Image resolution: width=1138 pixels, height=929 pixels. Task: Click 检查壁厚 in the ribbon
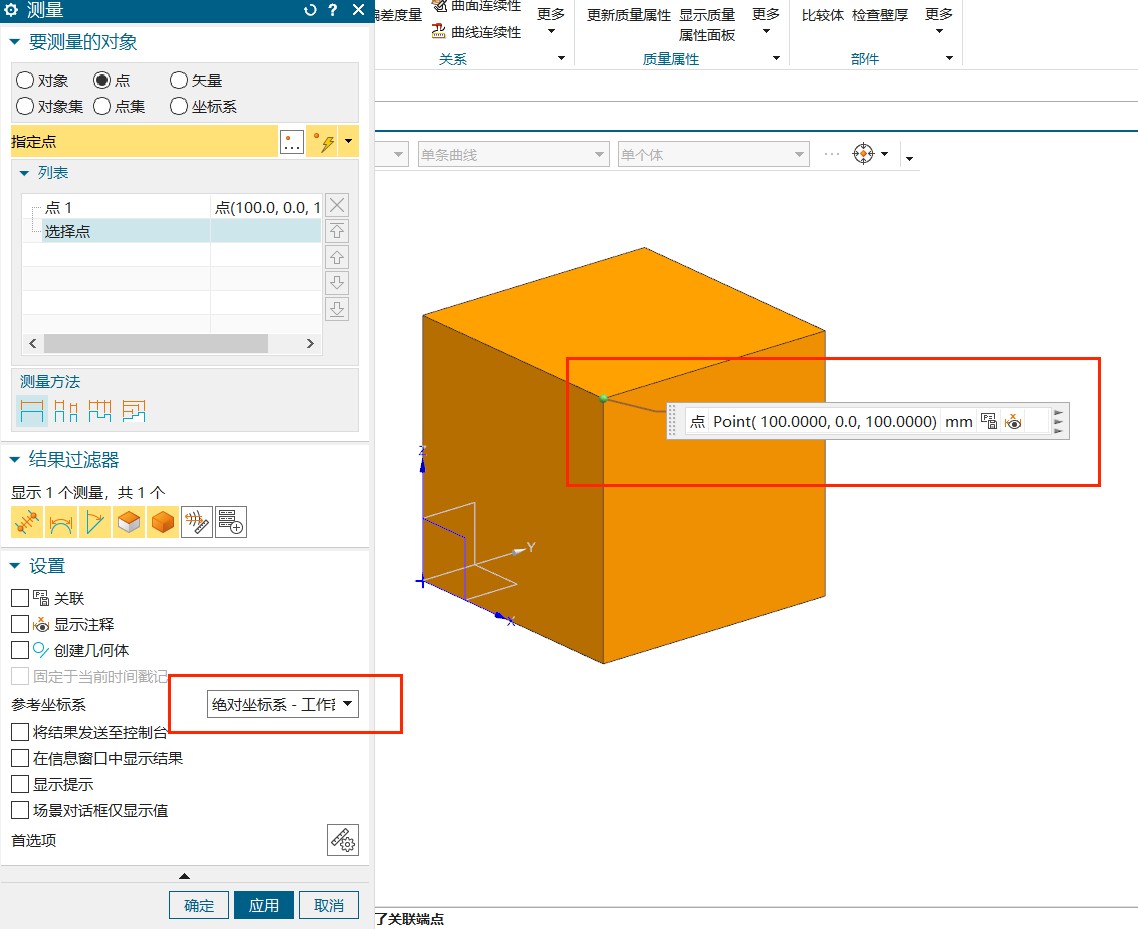click(x=879, y=15)
